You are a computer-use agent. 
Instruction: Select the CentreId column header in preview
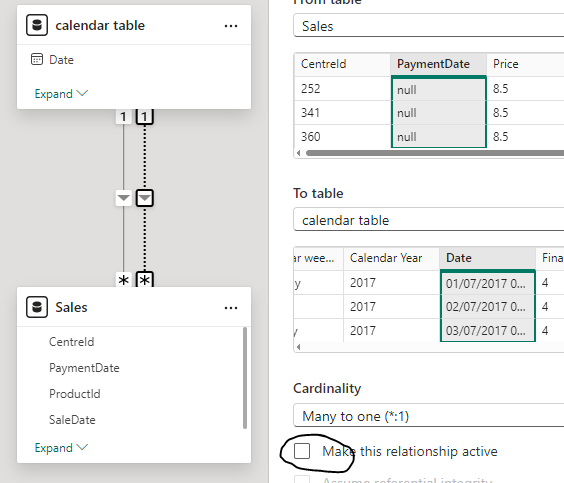tap(342, 64)
